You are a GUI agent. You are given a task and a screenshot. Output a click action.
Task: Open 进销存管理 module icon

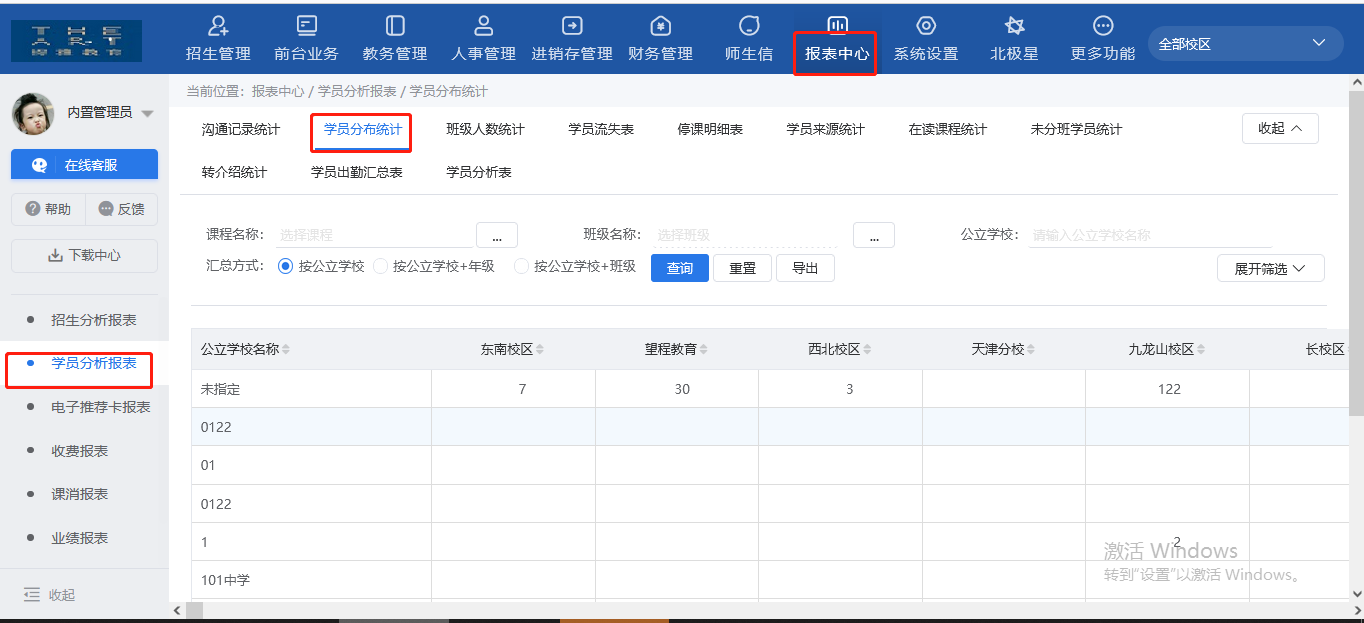572,26
